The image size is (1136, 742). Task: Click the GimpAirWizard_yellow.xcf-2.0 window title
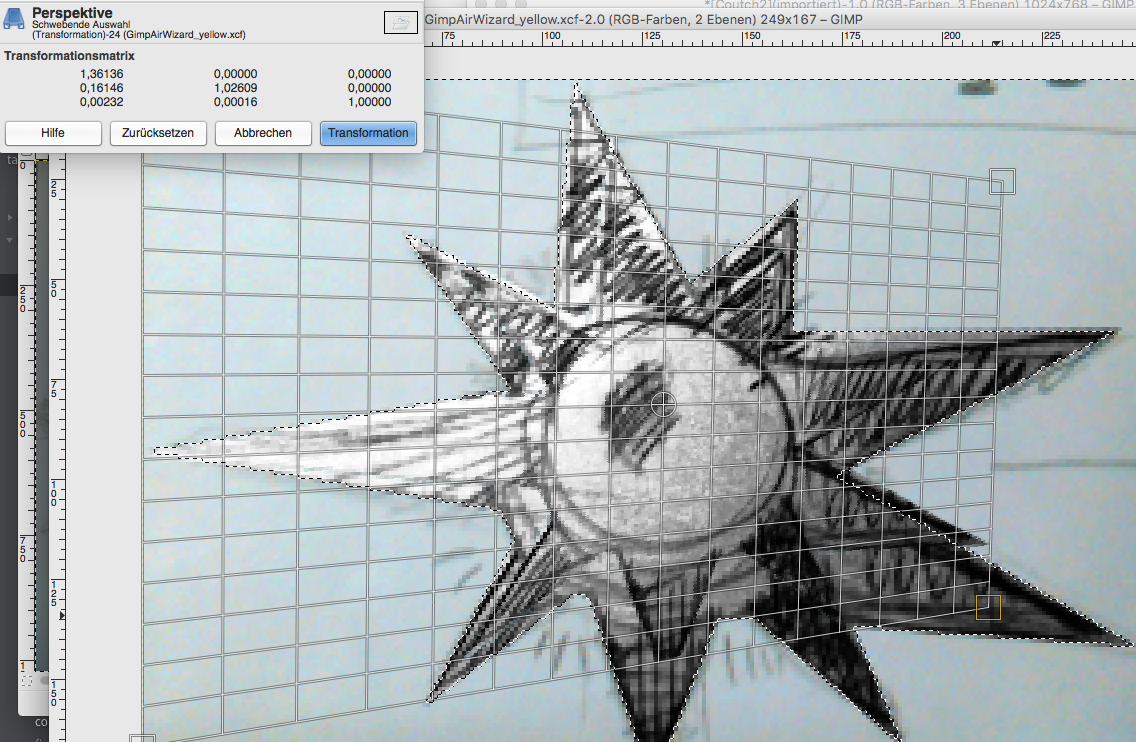pyautogui.click(x=643, y=20)
